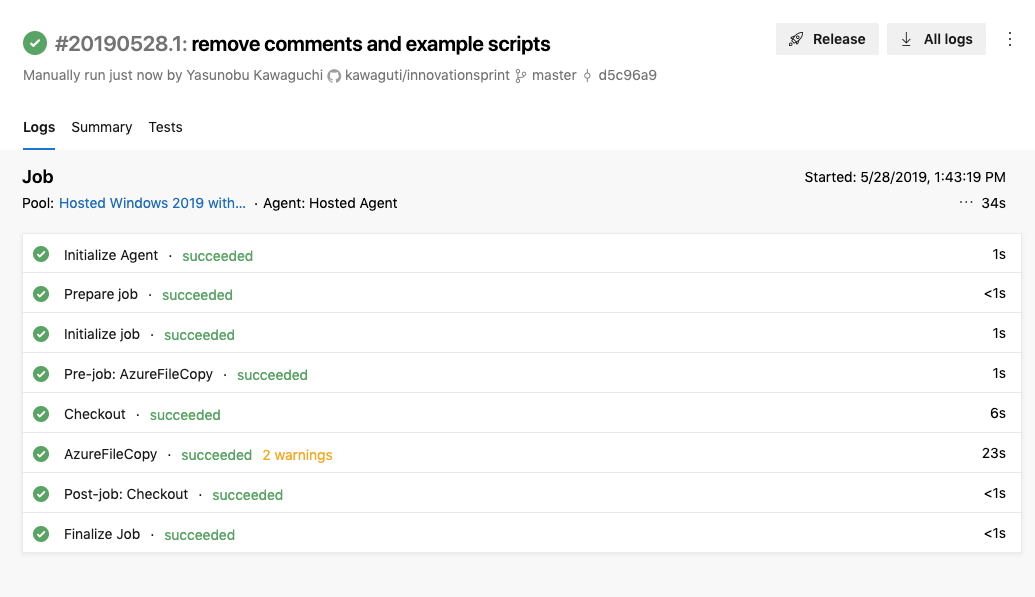Open the Tests tab
The image size is (1035, 597).
(165, 127)
